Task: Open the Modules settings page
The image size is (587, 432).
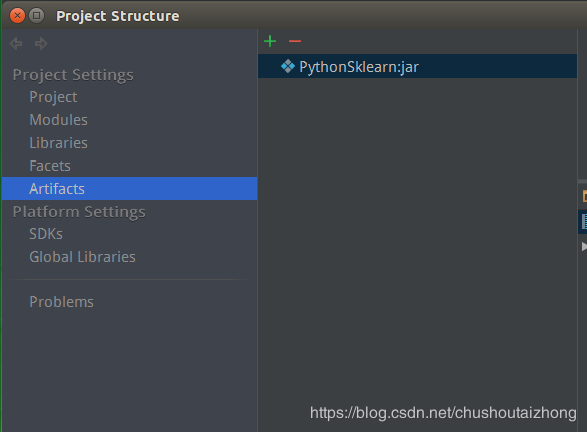Action: coord(58,120)
